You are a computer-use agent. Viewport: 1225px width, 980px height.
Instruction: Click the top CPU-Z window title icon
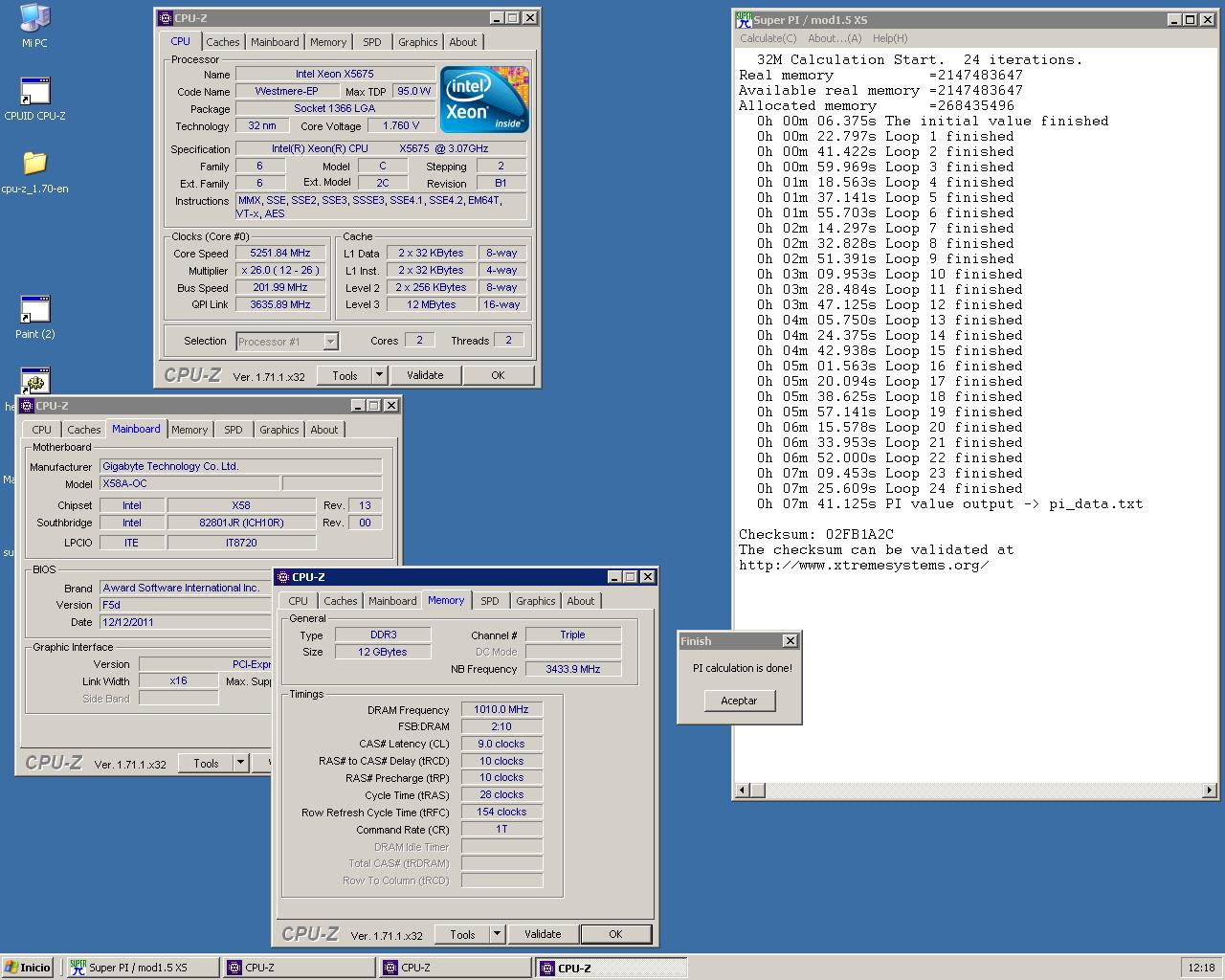point(166,18)
